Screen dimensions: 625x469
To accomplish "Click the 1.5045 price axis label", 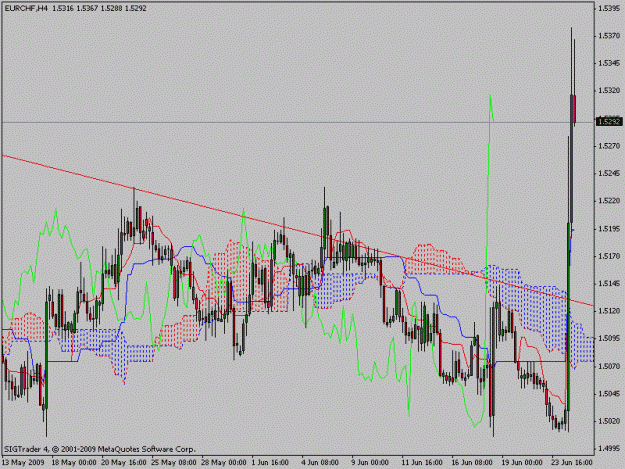I will (x=609, y=394).
